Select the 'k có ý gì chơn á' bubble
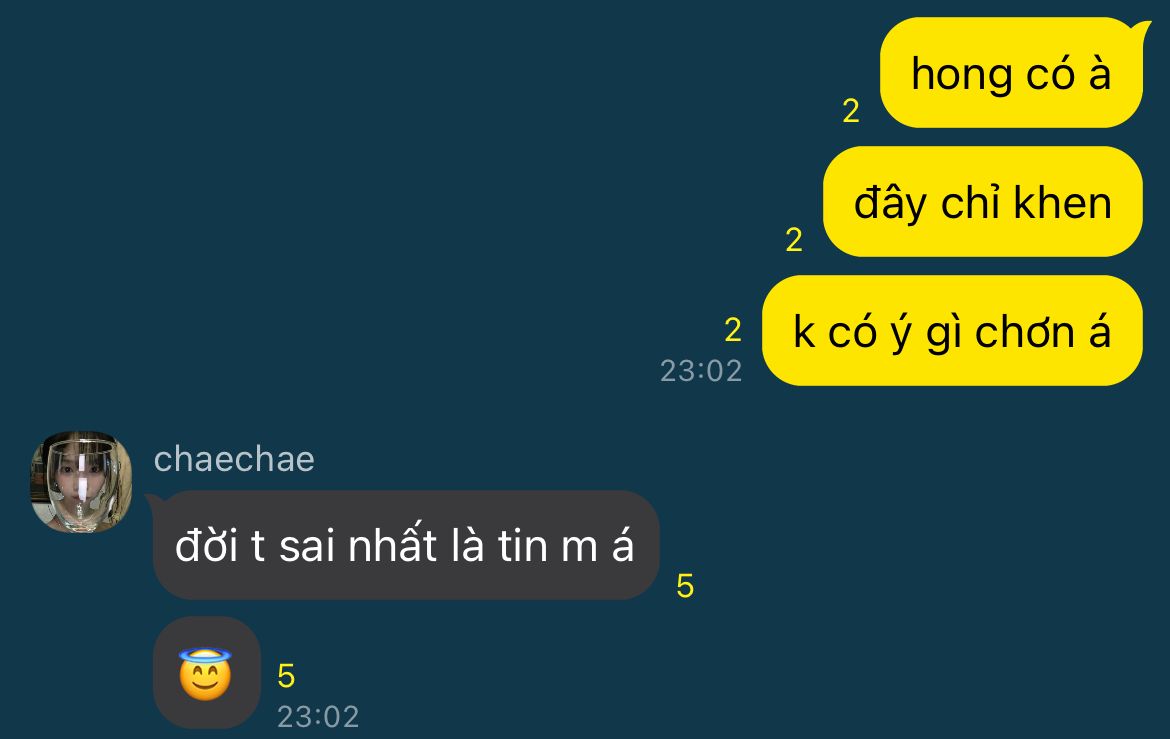The width and height of the screenshot is (1170, 739). point(952,331)
